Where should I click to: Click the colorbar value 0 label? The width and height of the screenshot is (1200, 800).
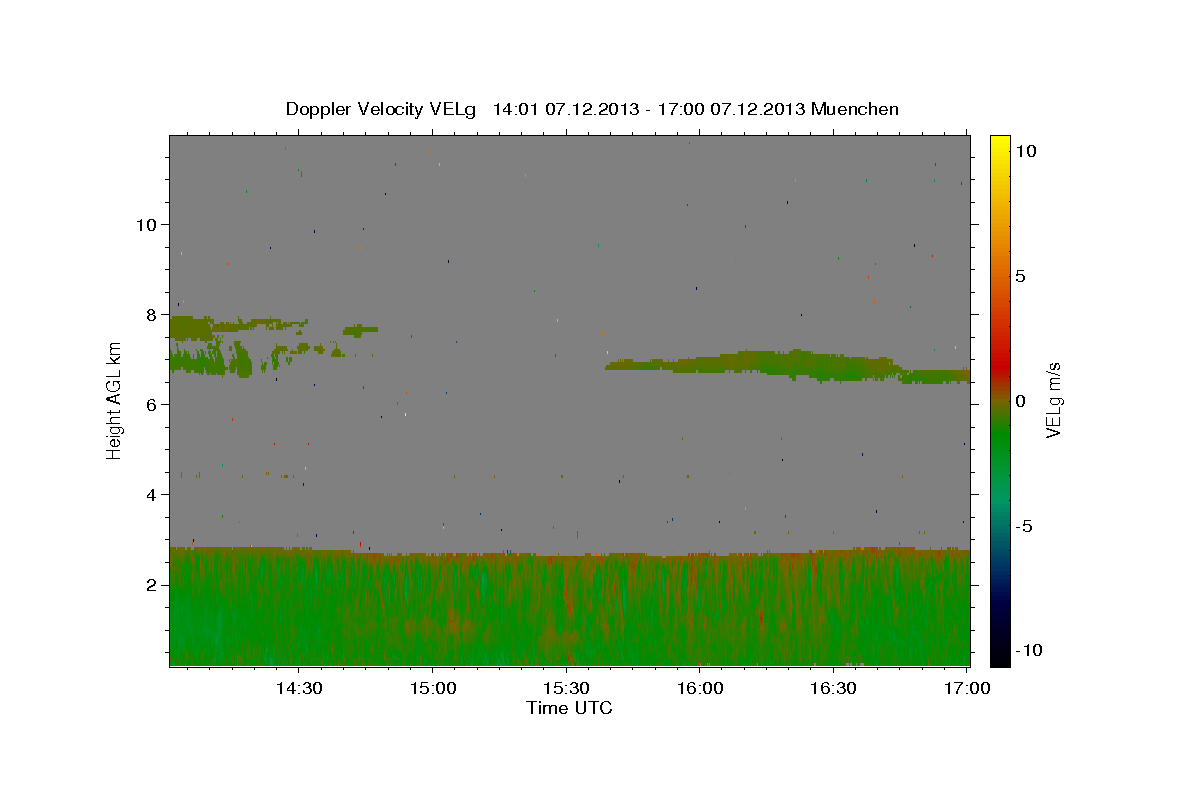pos(1020,401)
